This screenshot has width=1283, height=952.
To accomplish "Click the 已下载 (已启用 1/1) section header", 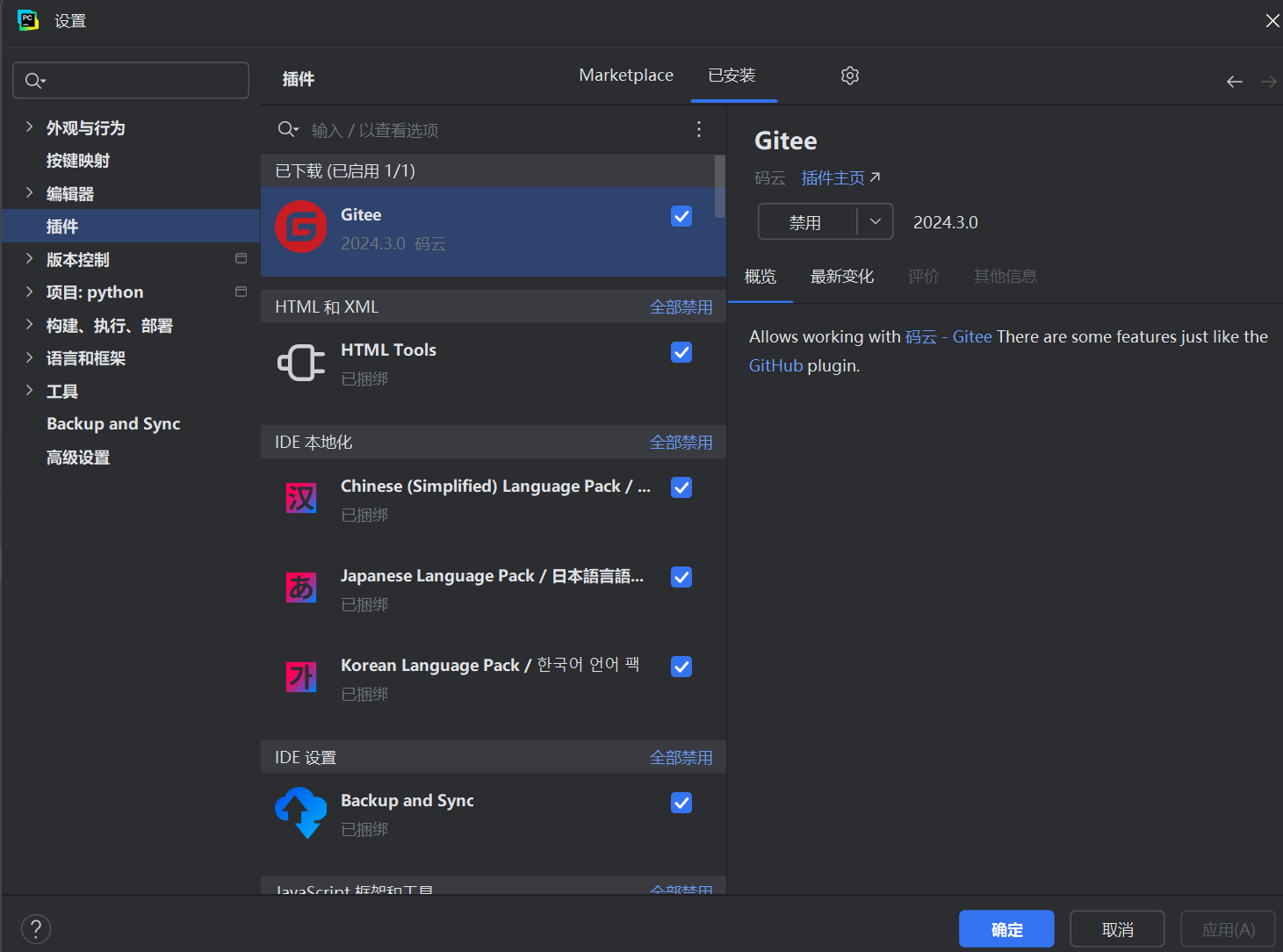I will (494, 170).
